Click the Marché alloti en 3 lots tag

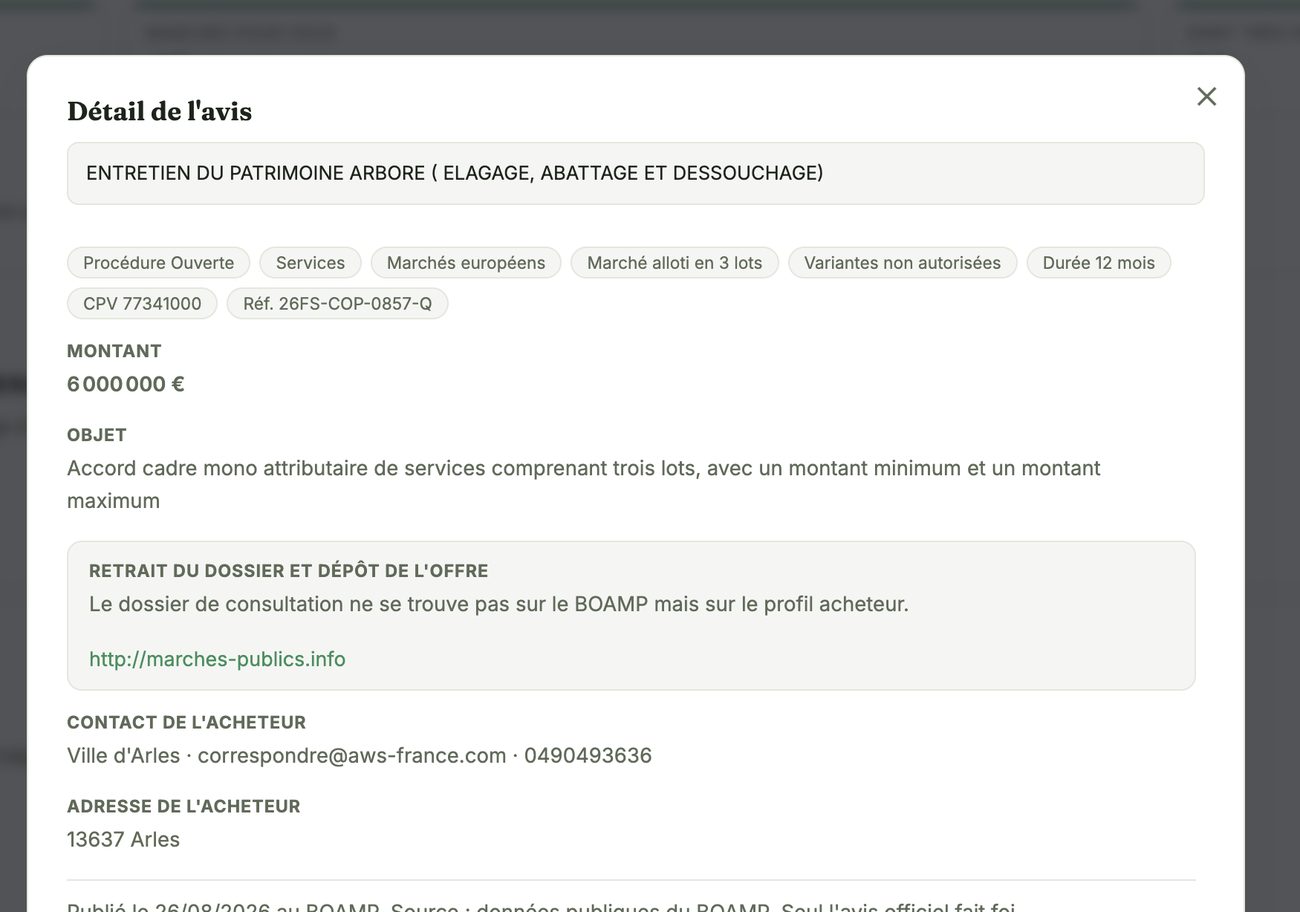pos(675,263)
